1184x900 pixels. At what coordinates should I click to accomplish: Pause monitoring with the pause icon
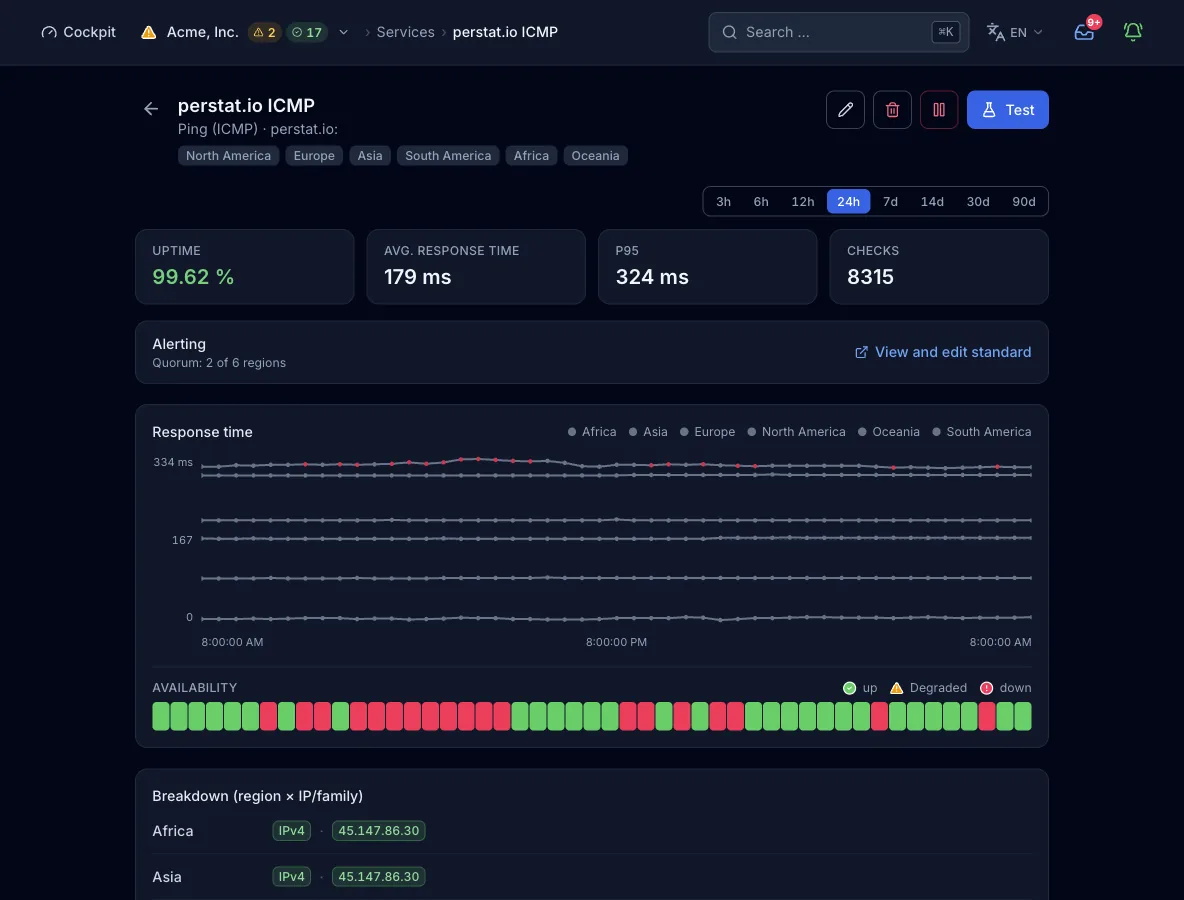pos(939,109)
